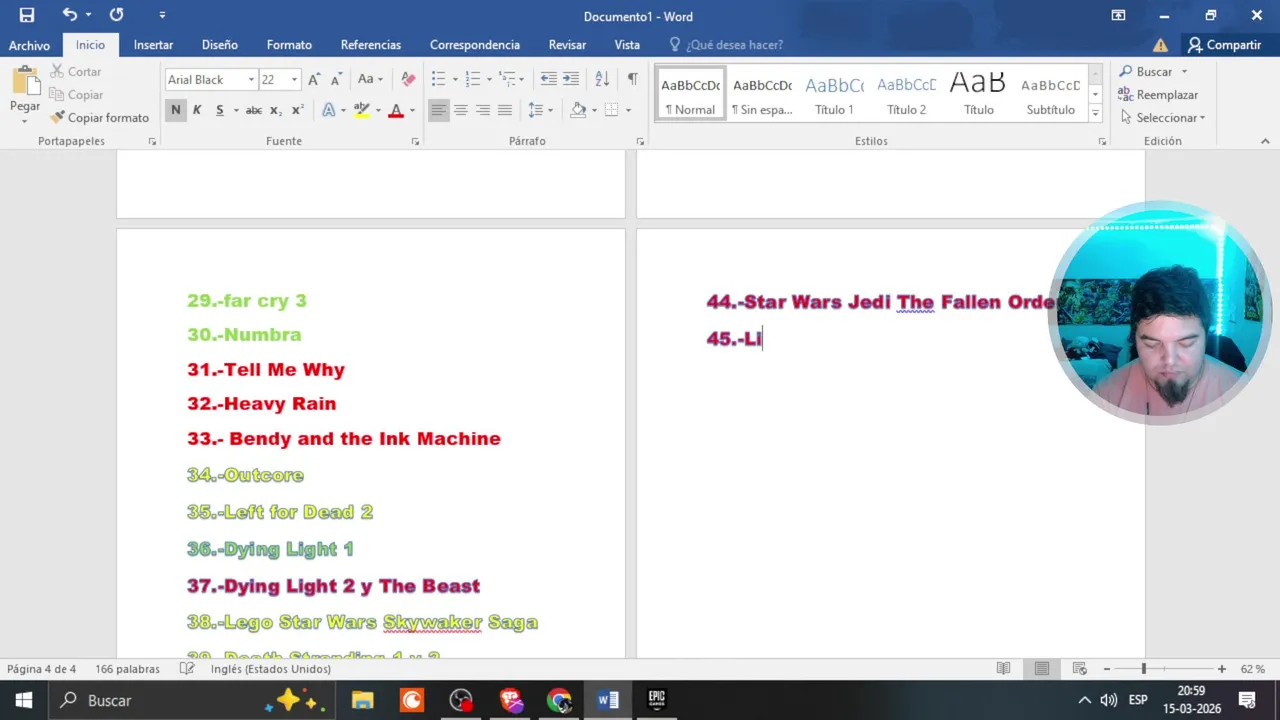1280x720 pixels.
Task: Open the bullet list dropdown
Action: click(455, 79)
